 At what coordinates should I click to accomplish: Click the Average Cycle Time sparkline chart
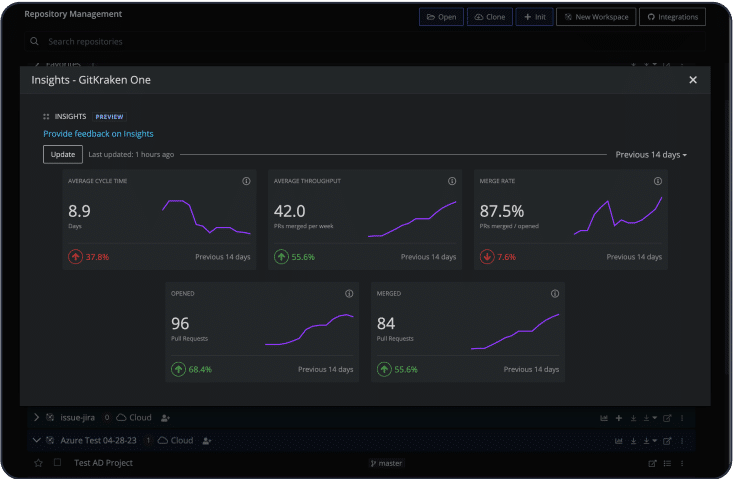pos(206,217)
